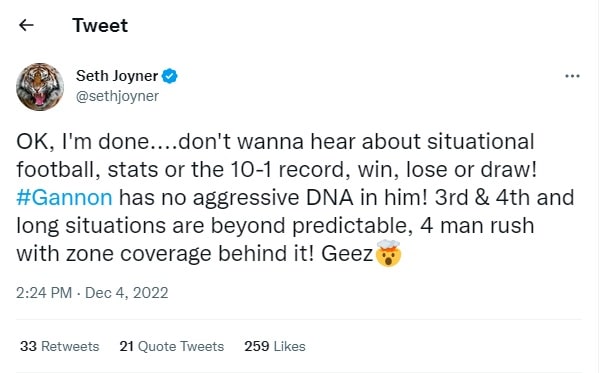Open Seth Joyner's profile from display name
The image size is (600, 373).
[117, 76]
